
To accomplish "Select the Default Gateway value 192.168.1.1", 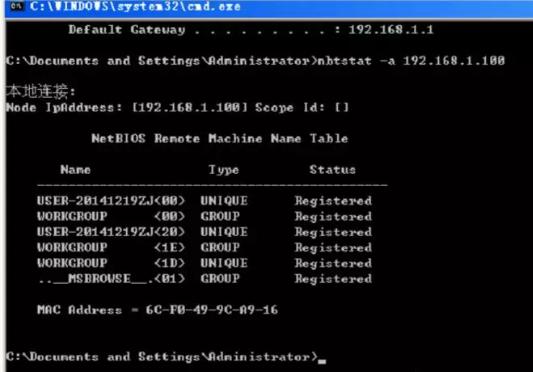I will click(x=391, y=30).
